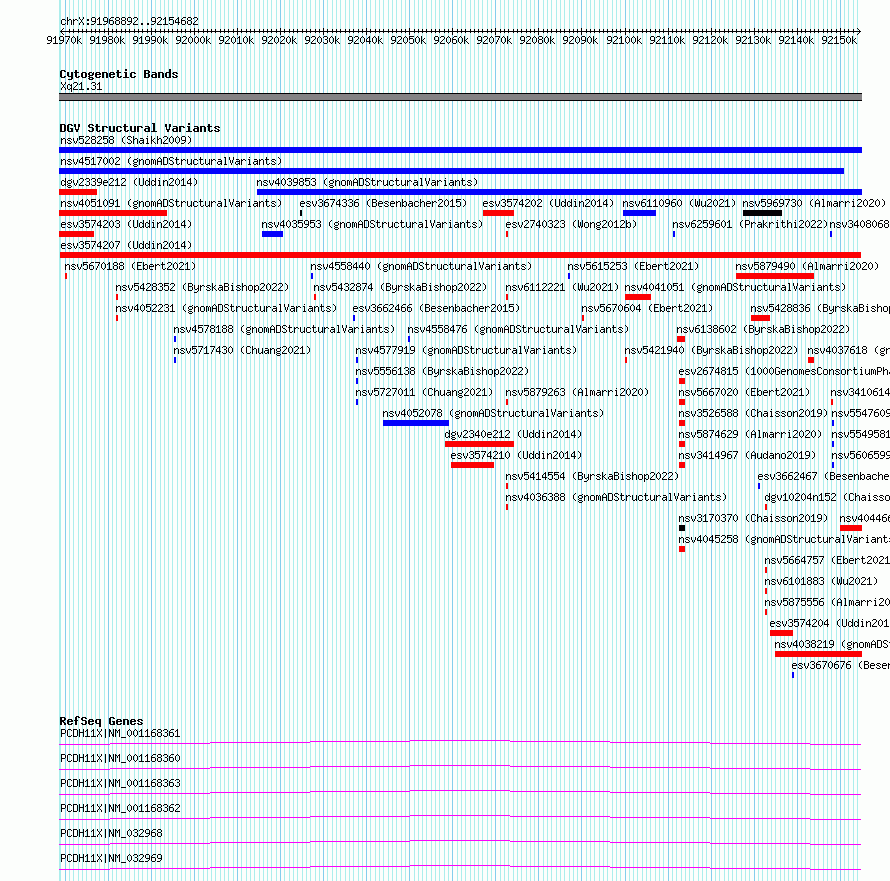Select the PCDH11X|NM_001168363 transcript
The image size is (890, 881).
point(120,783)
